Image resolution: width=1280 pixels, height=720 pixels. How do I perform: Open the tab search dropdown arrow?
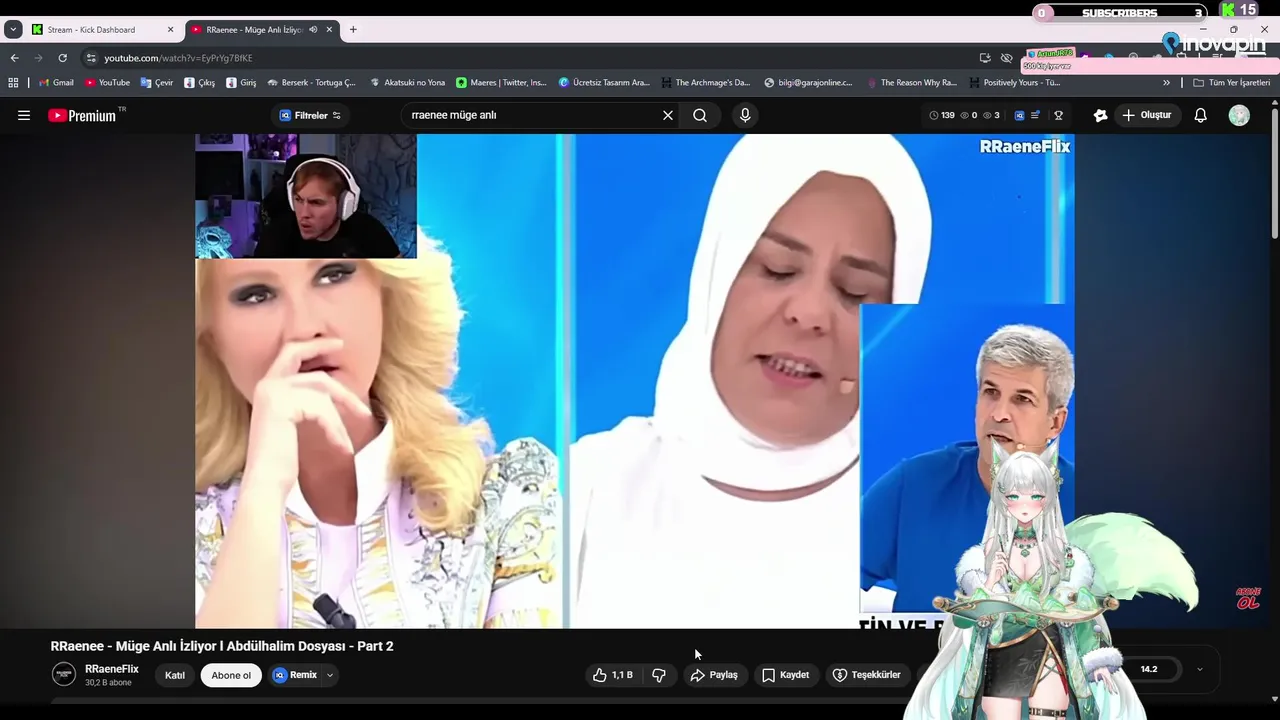coord(13,30)
